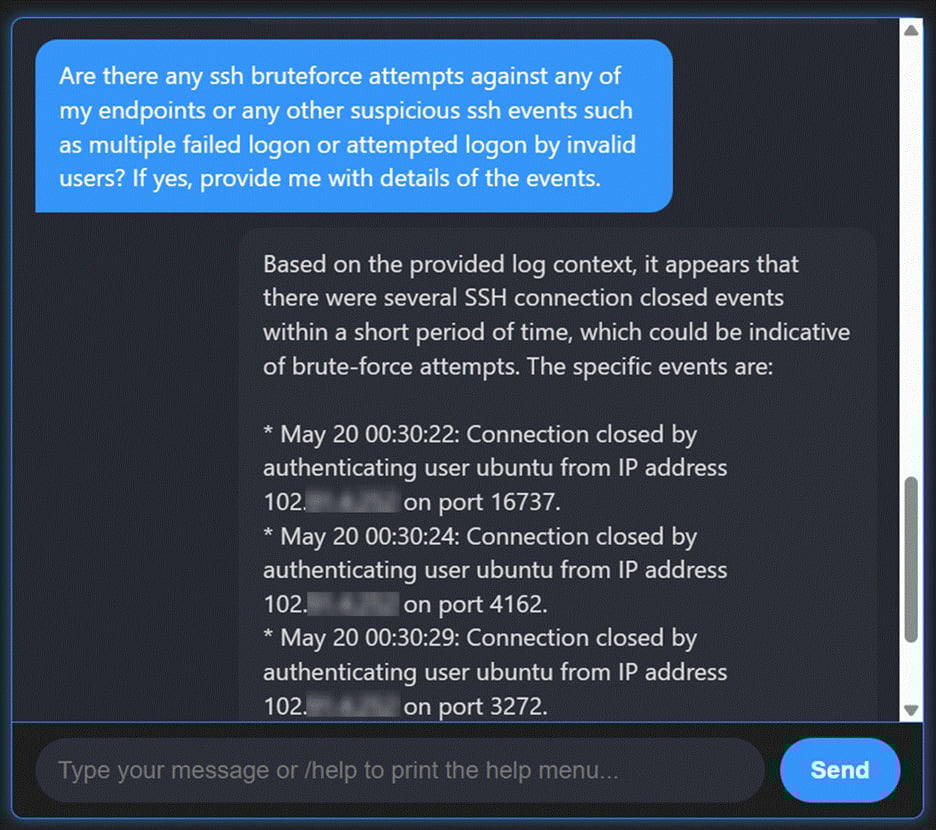
Task: Focus the 'Type your message' input field
Action: pyautogui.click(x=400, y=770)
